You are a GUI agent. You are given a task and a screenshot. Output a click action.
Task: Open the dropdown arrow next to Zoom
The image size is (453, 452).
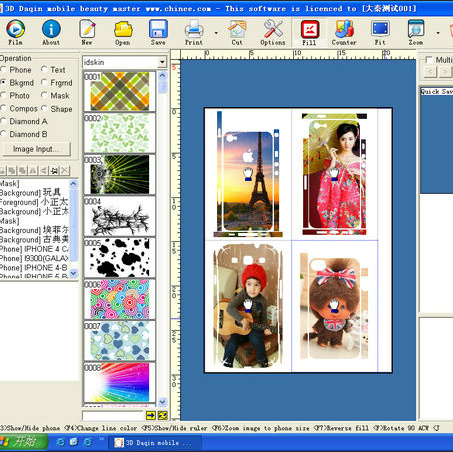(438, 33)
